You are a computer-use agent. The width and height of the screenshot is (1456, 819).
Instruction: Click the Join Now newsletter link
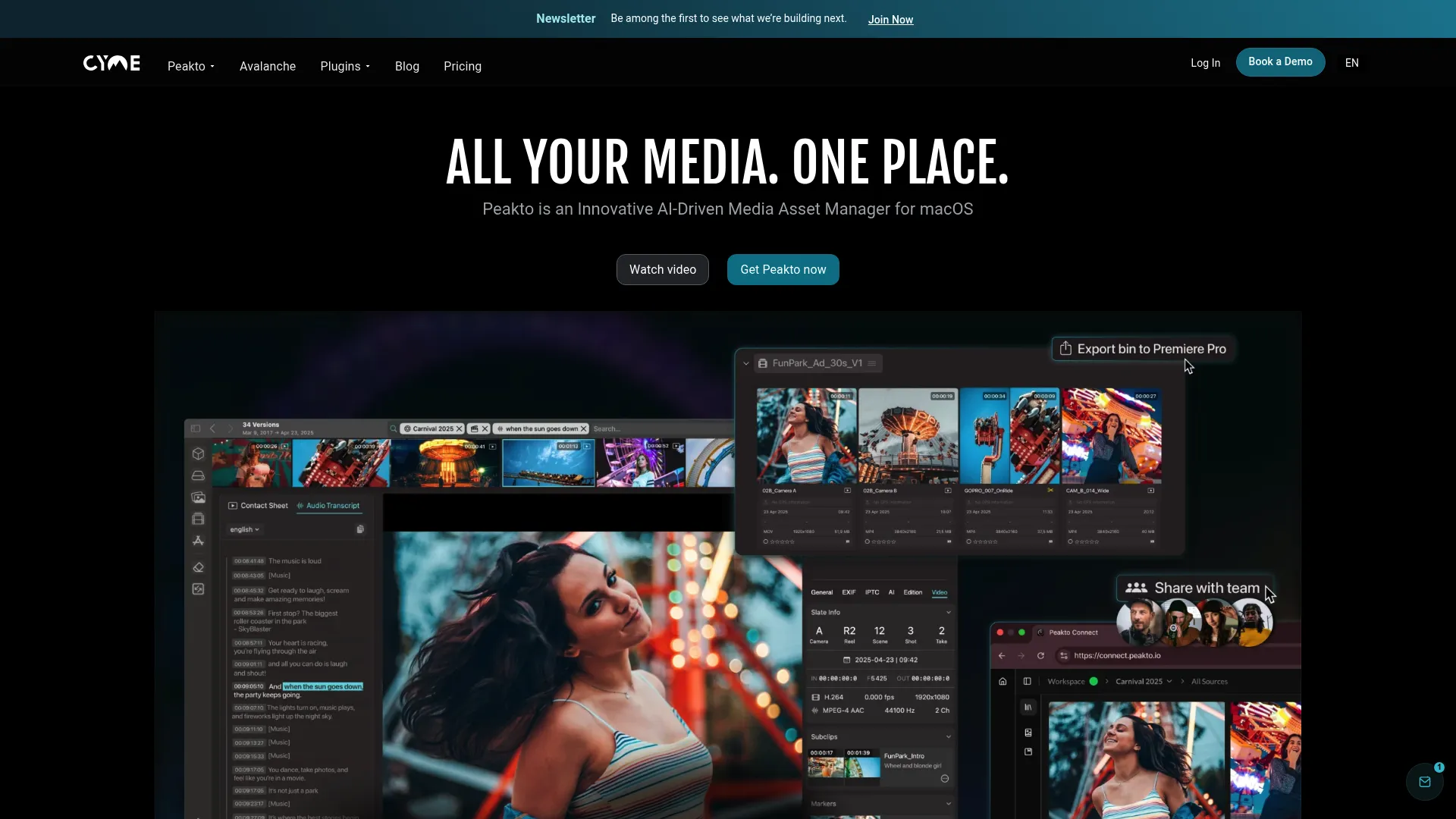point(890,20)
